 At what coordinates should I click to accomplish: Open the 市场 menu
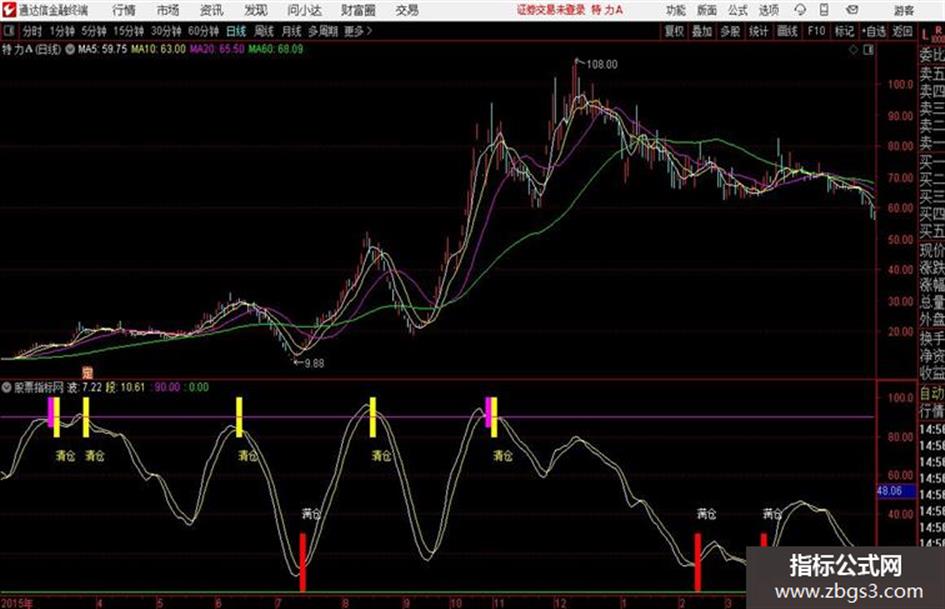tap(168, 10)
